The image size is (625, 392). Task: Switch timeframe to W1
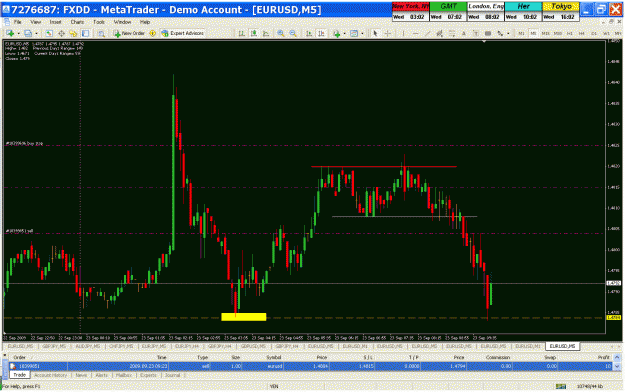(x=606, y=33)
